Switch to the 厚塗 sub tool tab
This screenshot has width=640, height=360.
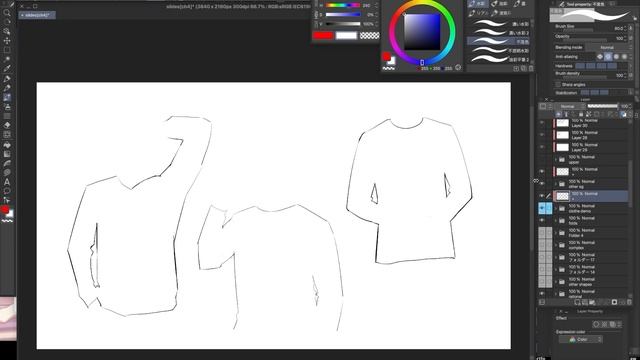click(x=500, y=4)
